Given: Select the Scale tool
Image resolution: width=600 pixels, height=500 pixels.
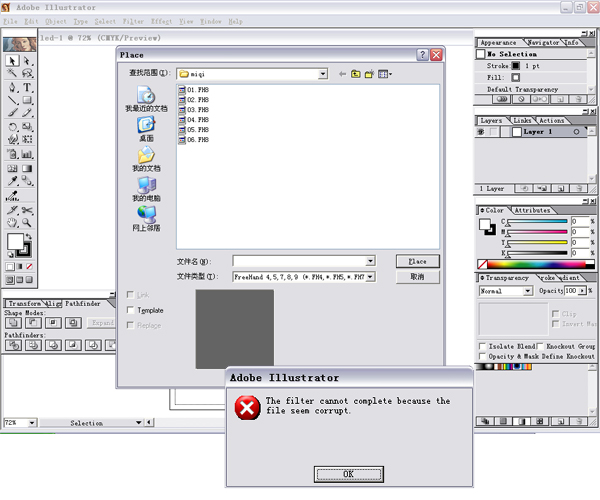Looking at the screenshot, I should [x=27, y=127].
